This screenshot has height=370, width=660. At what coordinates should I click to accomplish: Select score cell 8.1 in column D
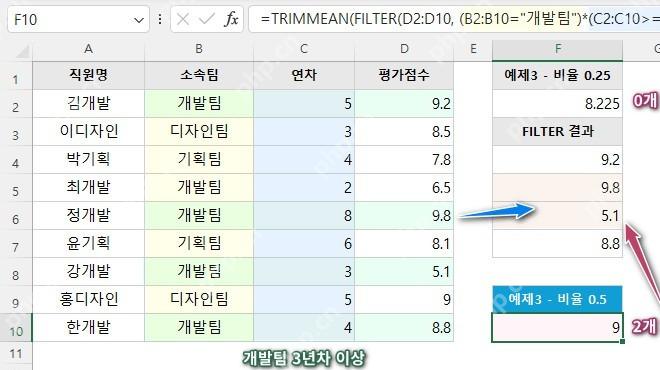pyautogui.click(x=404, y=243)
